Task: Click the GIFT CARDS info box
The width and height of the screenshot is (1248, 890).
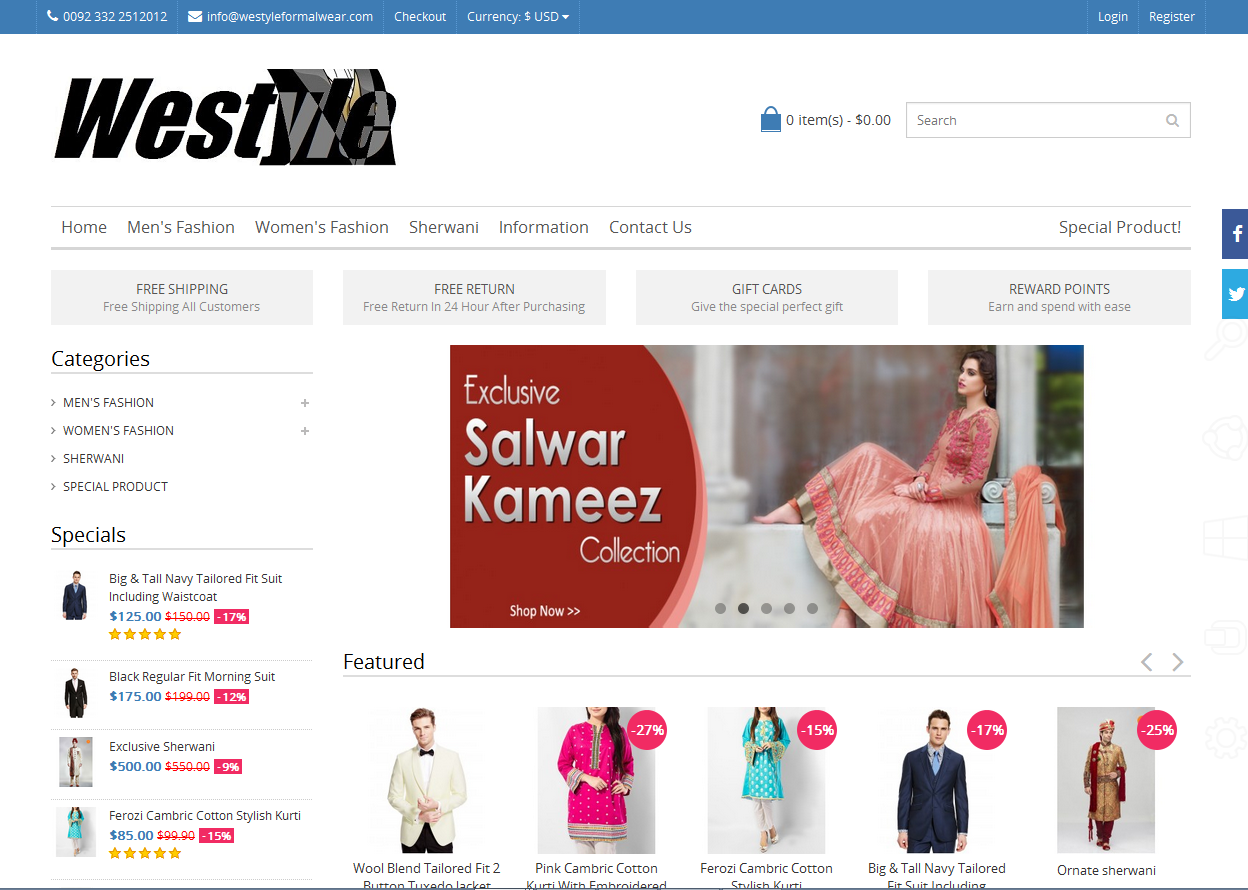Action: [x=767, y=297]
